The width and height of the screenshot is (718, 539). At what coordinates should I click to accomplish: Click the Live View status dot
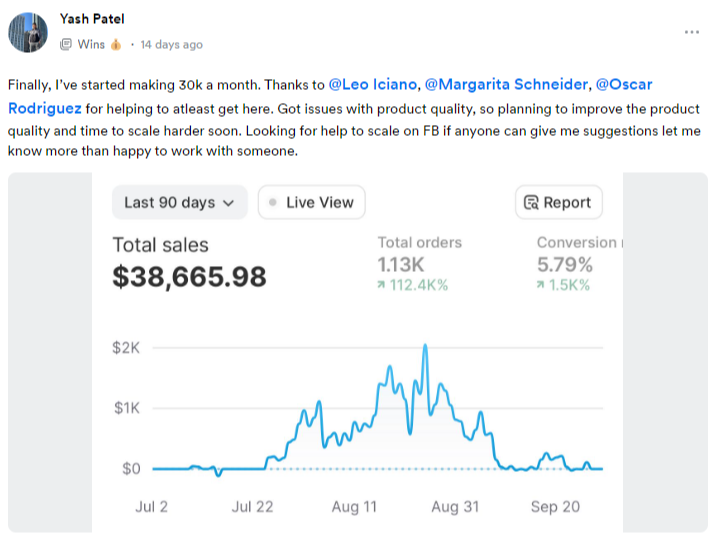coord(273,203)
